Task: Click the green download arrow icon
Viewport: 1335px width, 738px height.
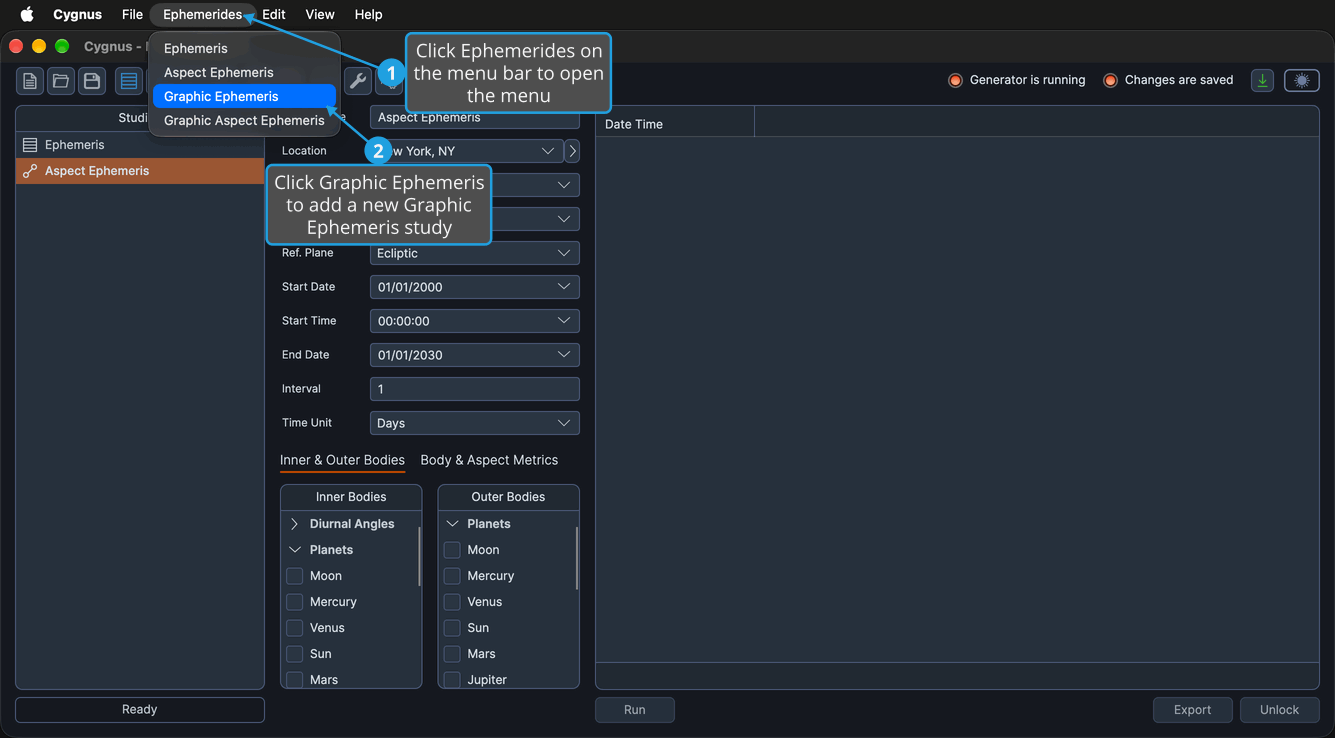Action: coord(1262,81)
